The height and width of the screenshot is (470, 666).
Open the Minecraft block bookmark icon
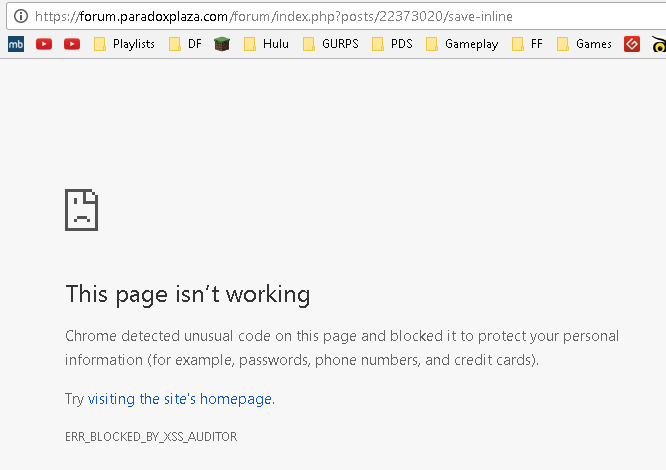click(222, 44)
